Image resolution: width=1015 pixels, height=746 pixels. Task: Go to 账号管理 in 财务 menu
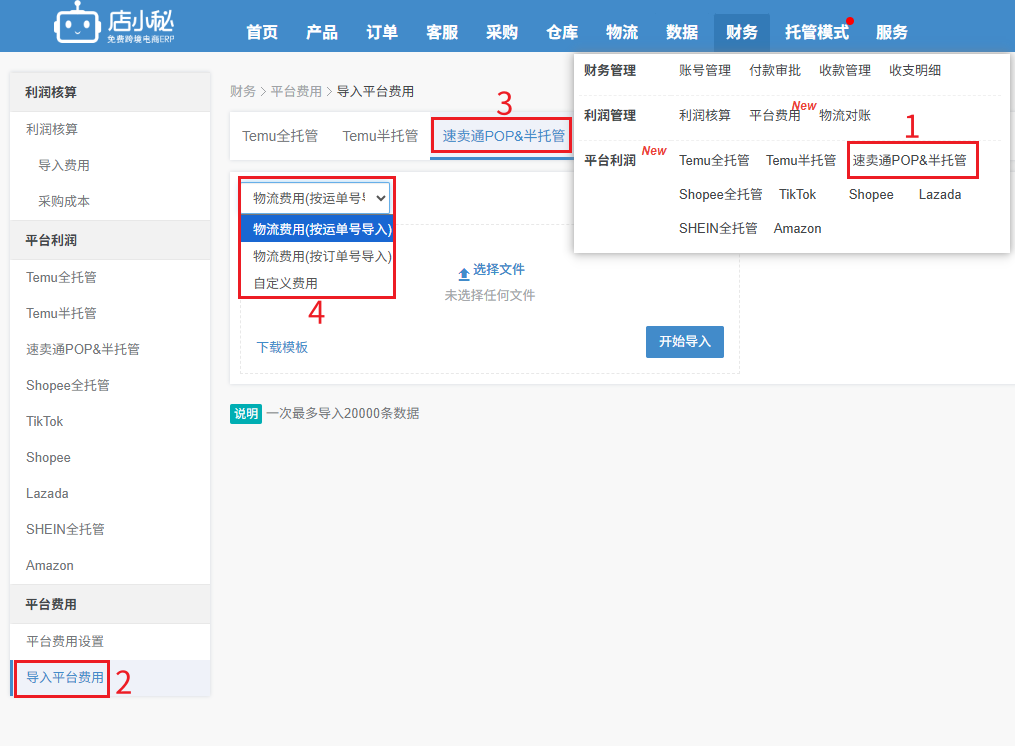point(705,71)
